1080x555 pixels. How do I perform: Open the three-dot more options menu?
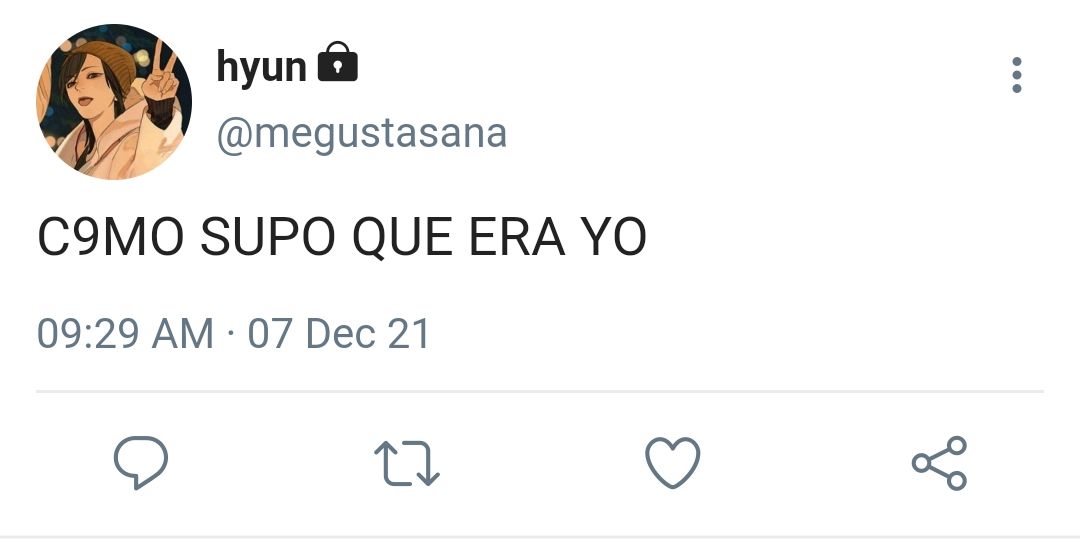click(1017, 74)
